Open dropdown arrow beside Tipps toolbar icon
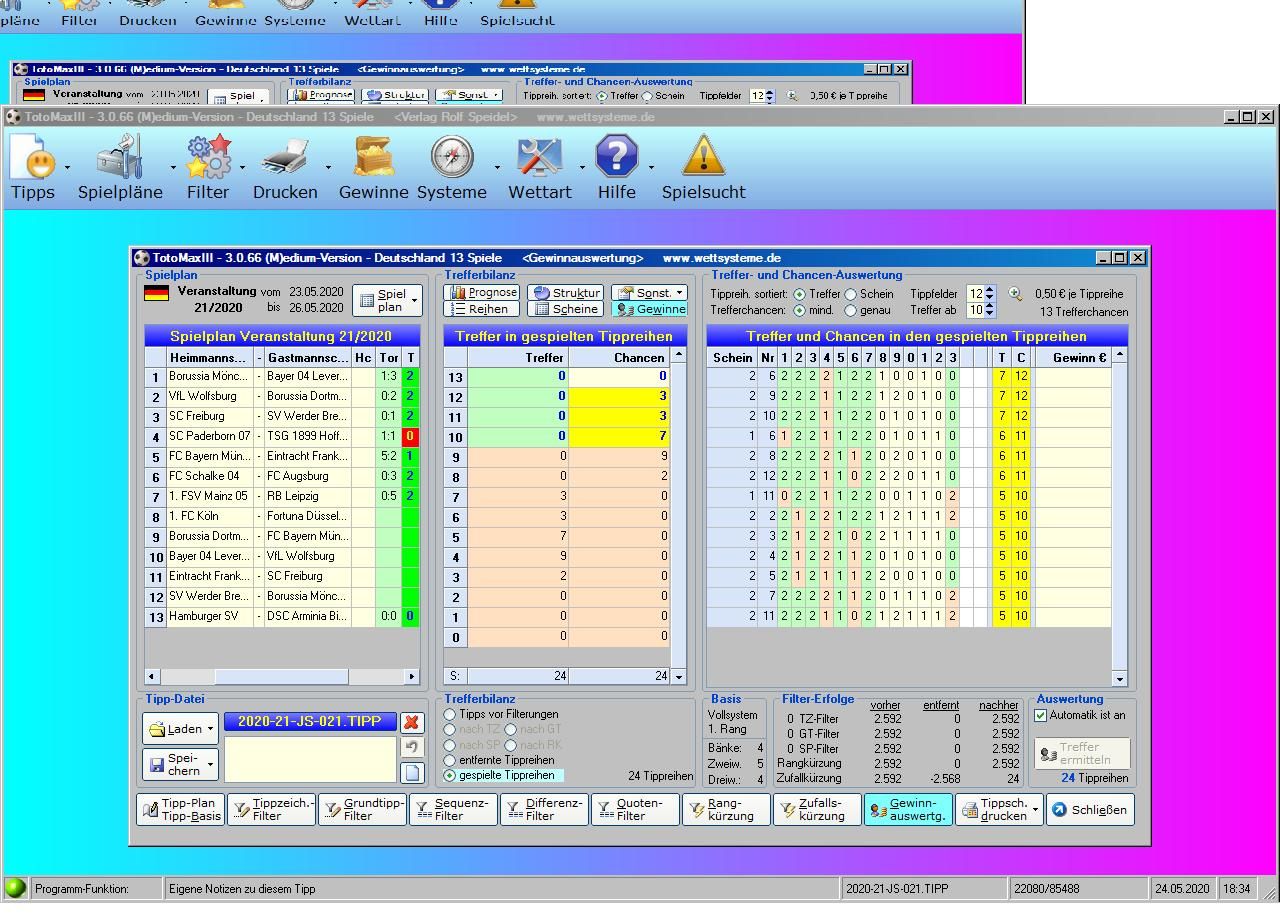The height and width of the screenshot is (916, 1280). coord(67,168)
